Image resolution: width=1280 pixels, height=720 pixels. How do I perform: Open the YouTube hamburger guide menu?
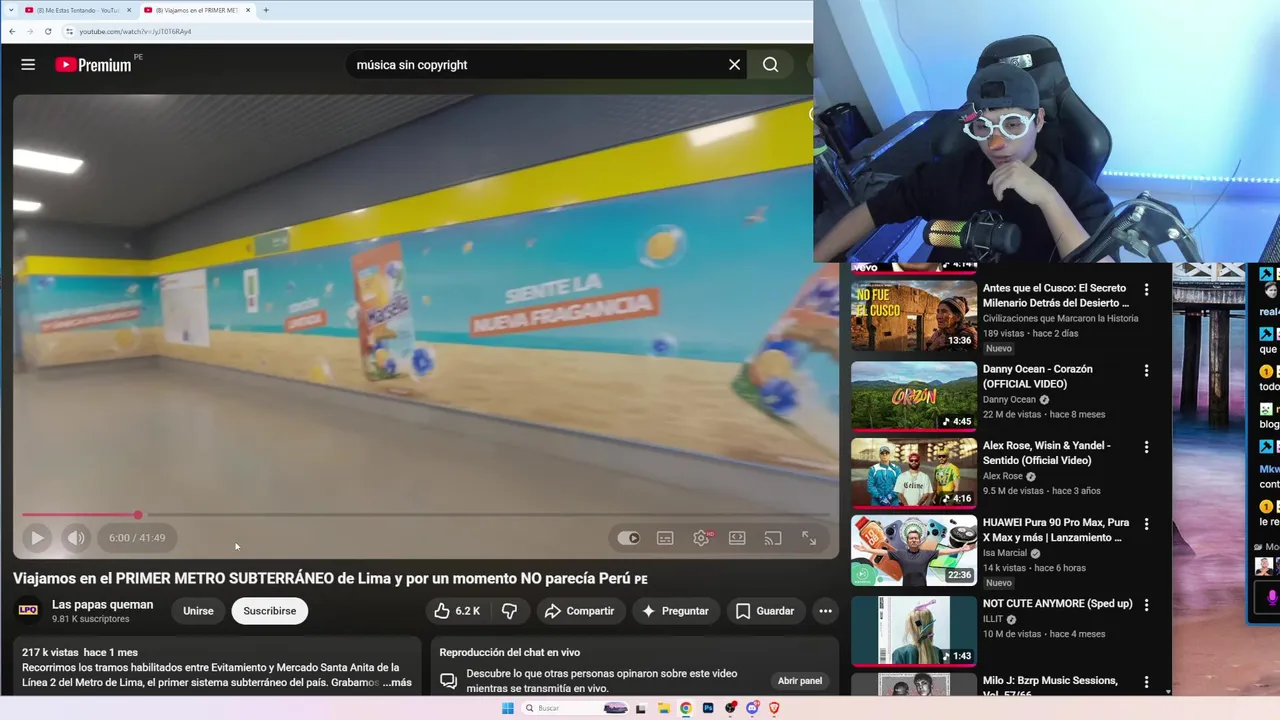tap(28, 64)
